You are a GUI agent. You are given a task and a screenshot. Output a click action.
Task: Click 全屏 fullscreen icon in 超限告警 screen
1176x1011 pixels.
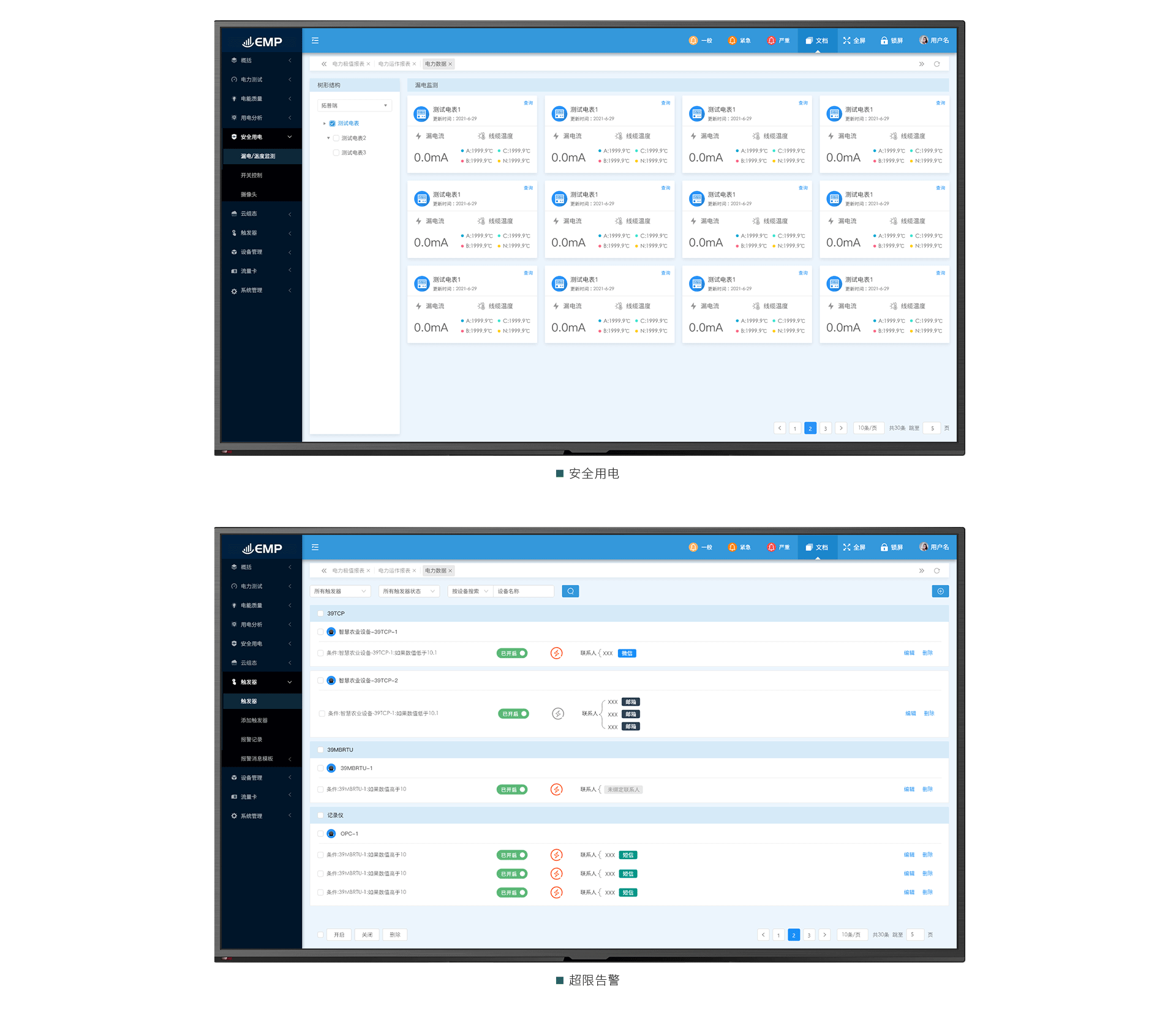(x=846, y=547)
